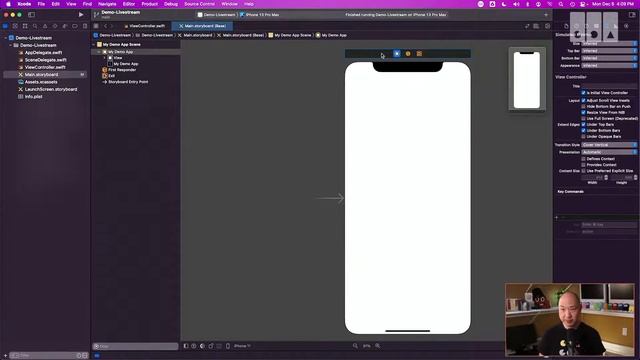Open the Source Control navigator icon
The height and width of the screenshot is (360, 640).
click(15, 26)
